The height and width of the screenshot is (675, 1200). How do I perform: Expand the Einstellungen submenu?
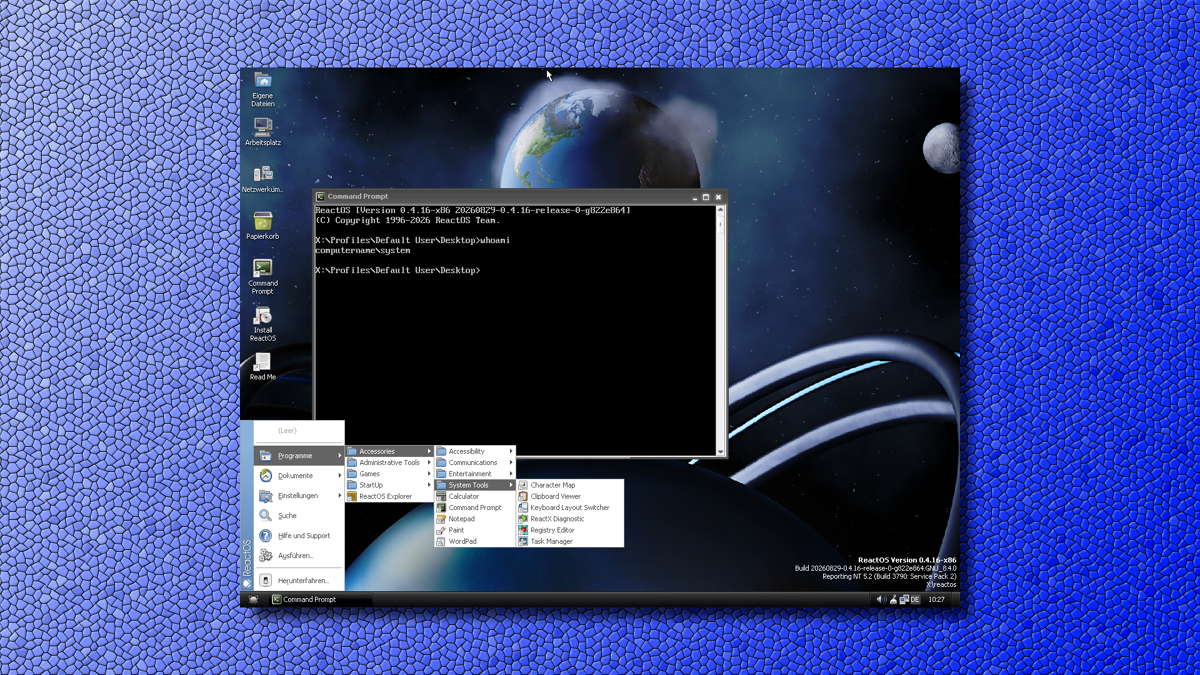(299, 496)
